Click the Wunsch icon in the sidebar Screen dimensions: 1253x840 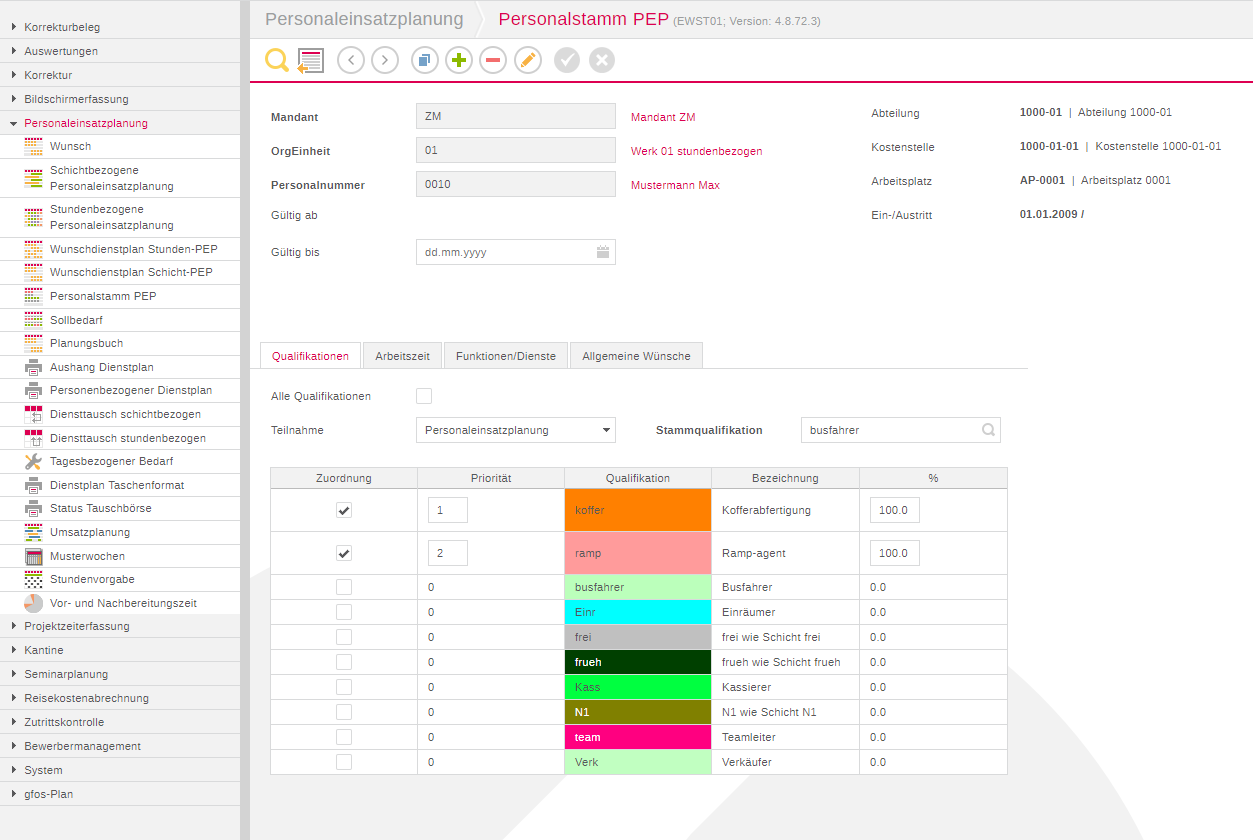point(33,146)
